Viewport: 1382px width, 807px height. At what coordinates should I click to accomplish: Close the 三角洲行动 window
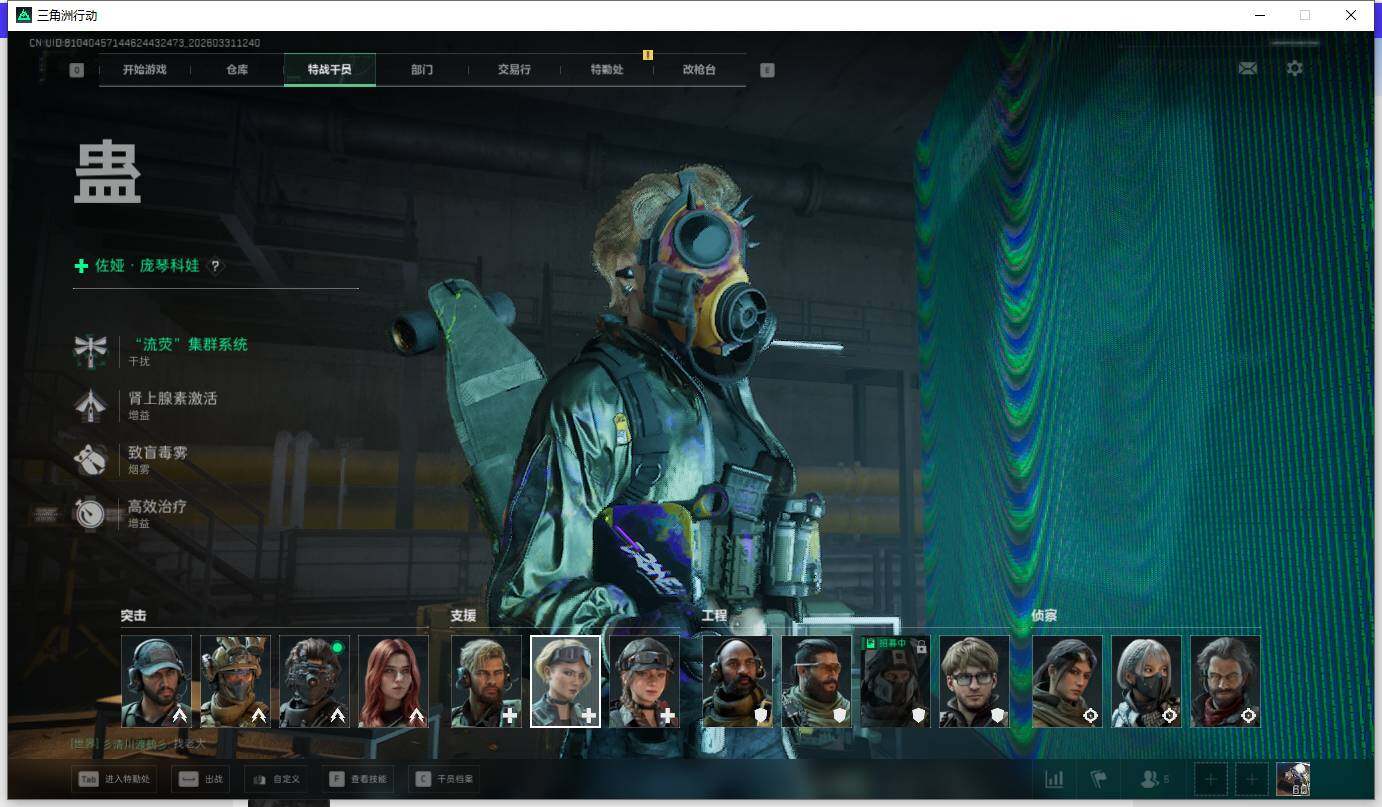point(1351,15)
